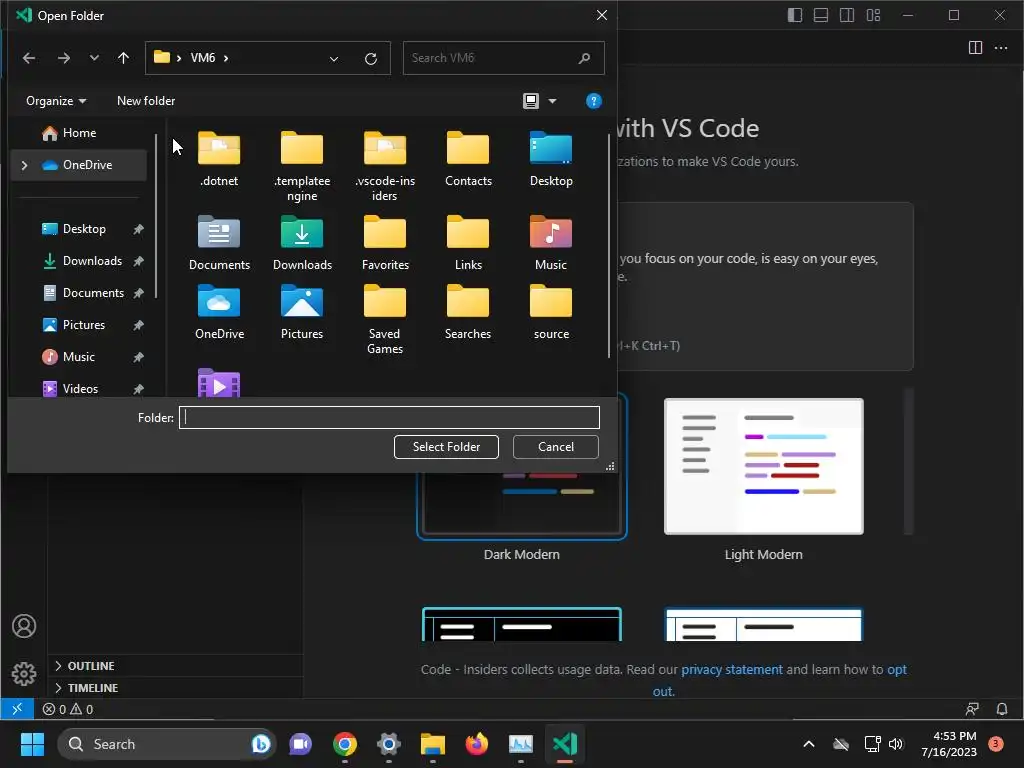1024x768 pixels.
Task: Open Customize Layout in VS Code
Action: 873,15
